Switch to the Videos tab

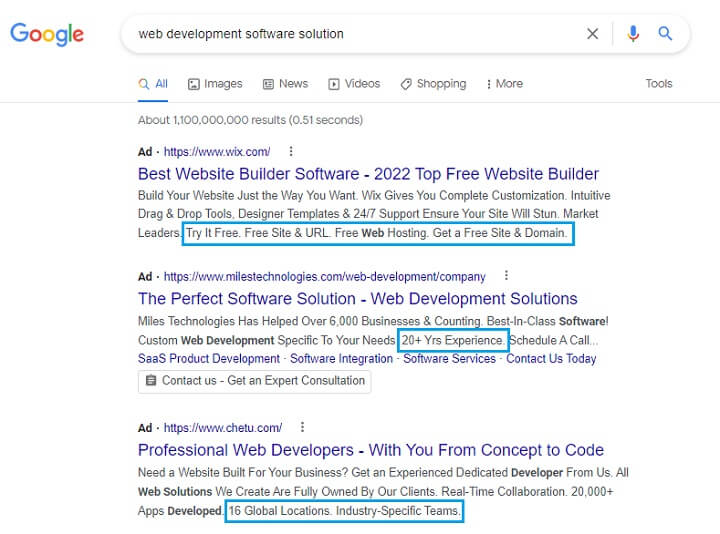point(354,84)
